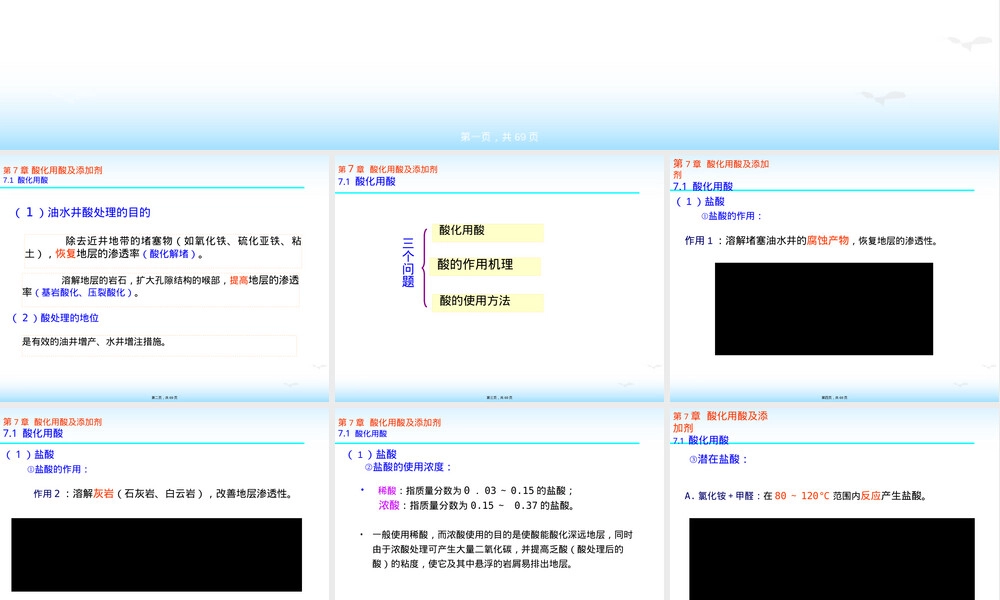
Task: Click the '第一页，共69页' page label on the top slide
Action: point(499,137)
